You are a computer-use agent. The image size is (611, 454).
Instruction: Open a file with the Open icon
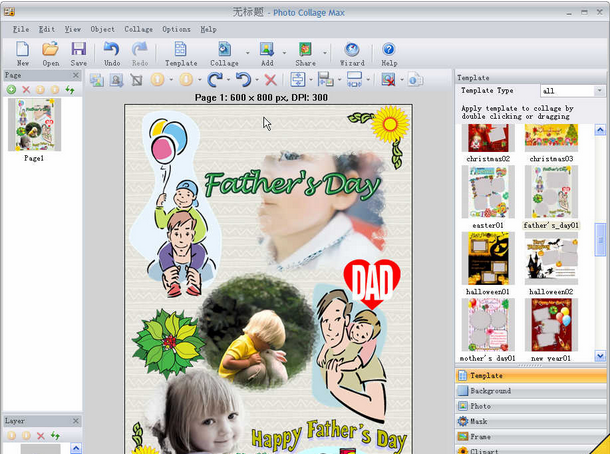51,50
